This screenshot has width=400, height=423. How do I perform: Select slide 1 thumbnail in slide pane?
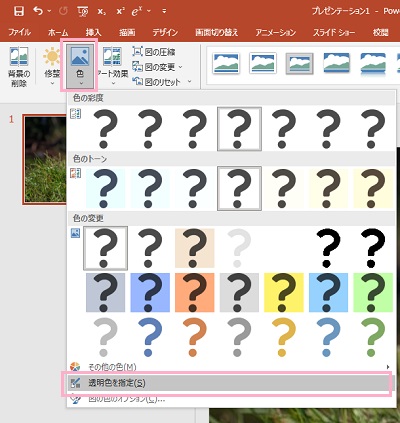[44, 159]
